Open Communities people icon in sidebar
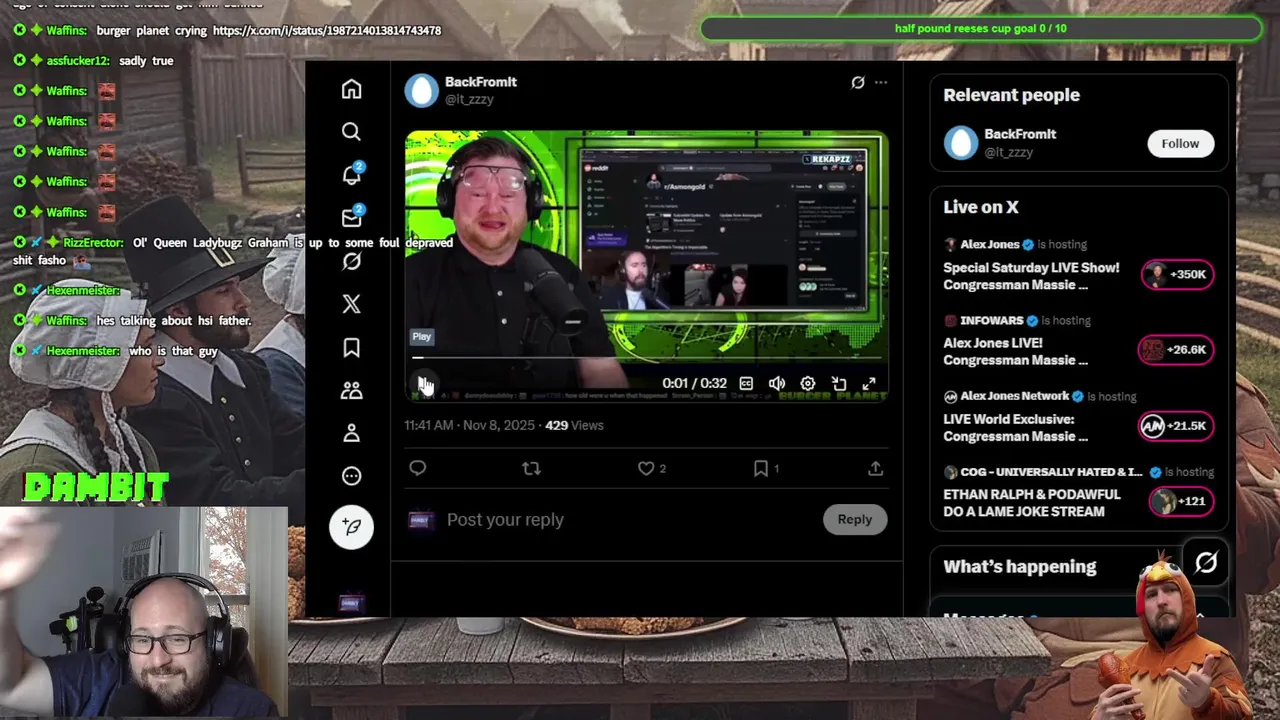The width and height of the screenshot is (1280, 720). click(351, 390)
